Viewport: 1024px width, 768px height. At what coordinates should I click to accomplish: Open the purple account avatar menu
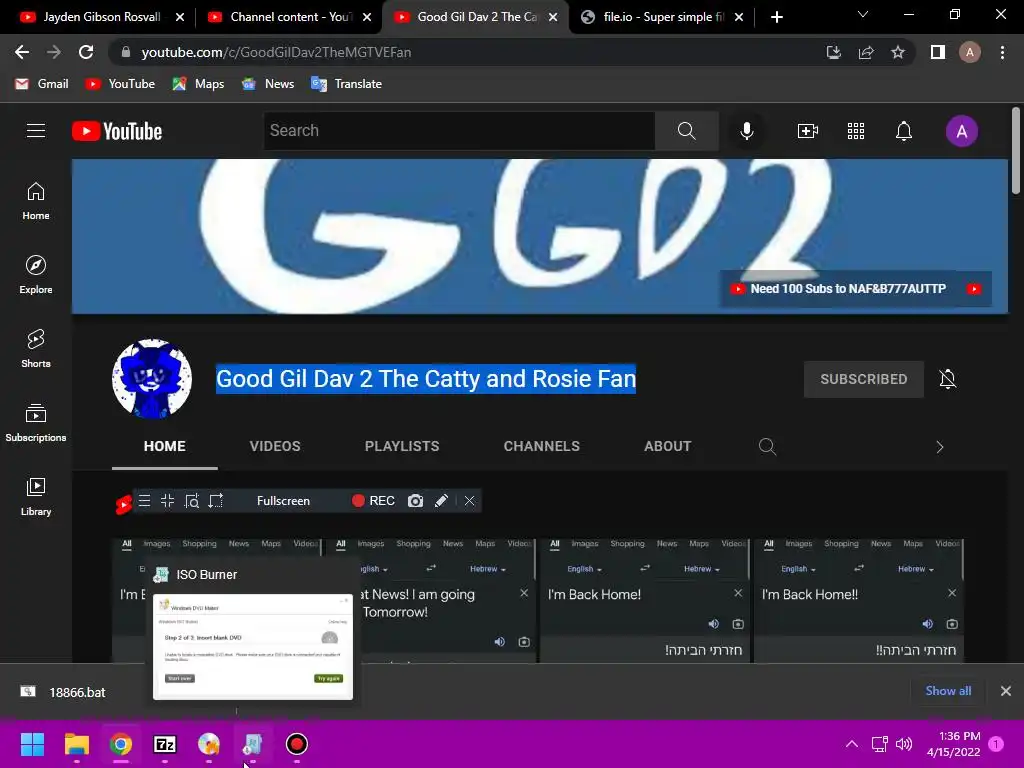coord(961,131)
